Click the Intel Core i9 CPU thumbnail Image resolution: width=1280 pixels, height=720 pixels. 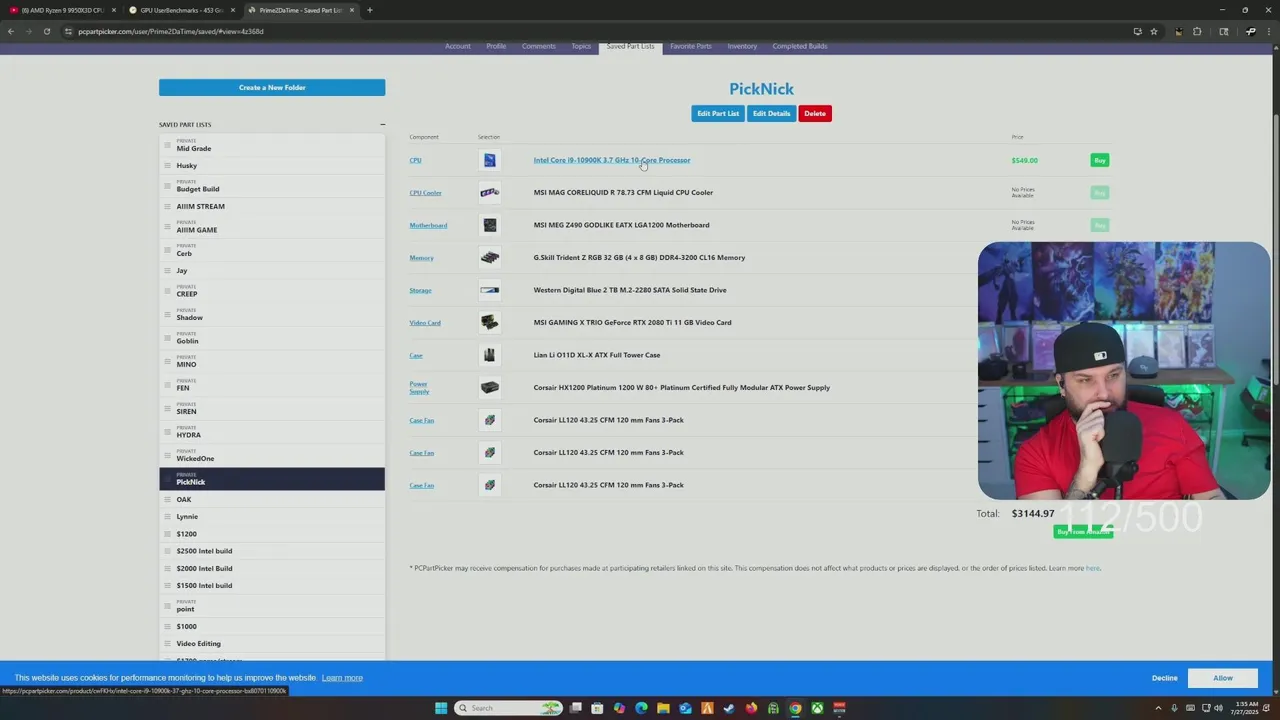click(489, 160)
